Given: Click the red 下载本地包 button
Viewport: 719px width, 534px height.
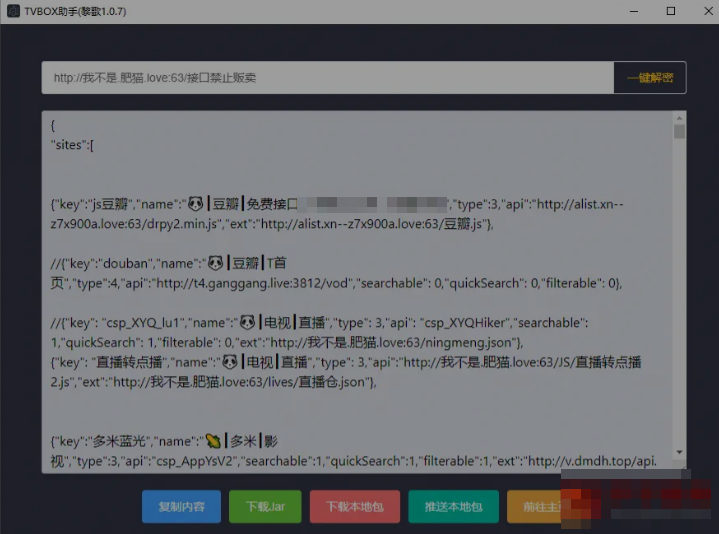Looking at the screenshot, I should (354, 506).
